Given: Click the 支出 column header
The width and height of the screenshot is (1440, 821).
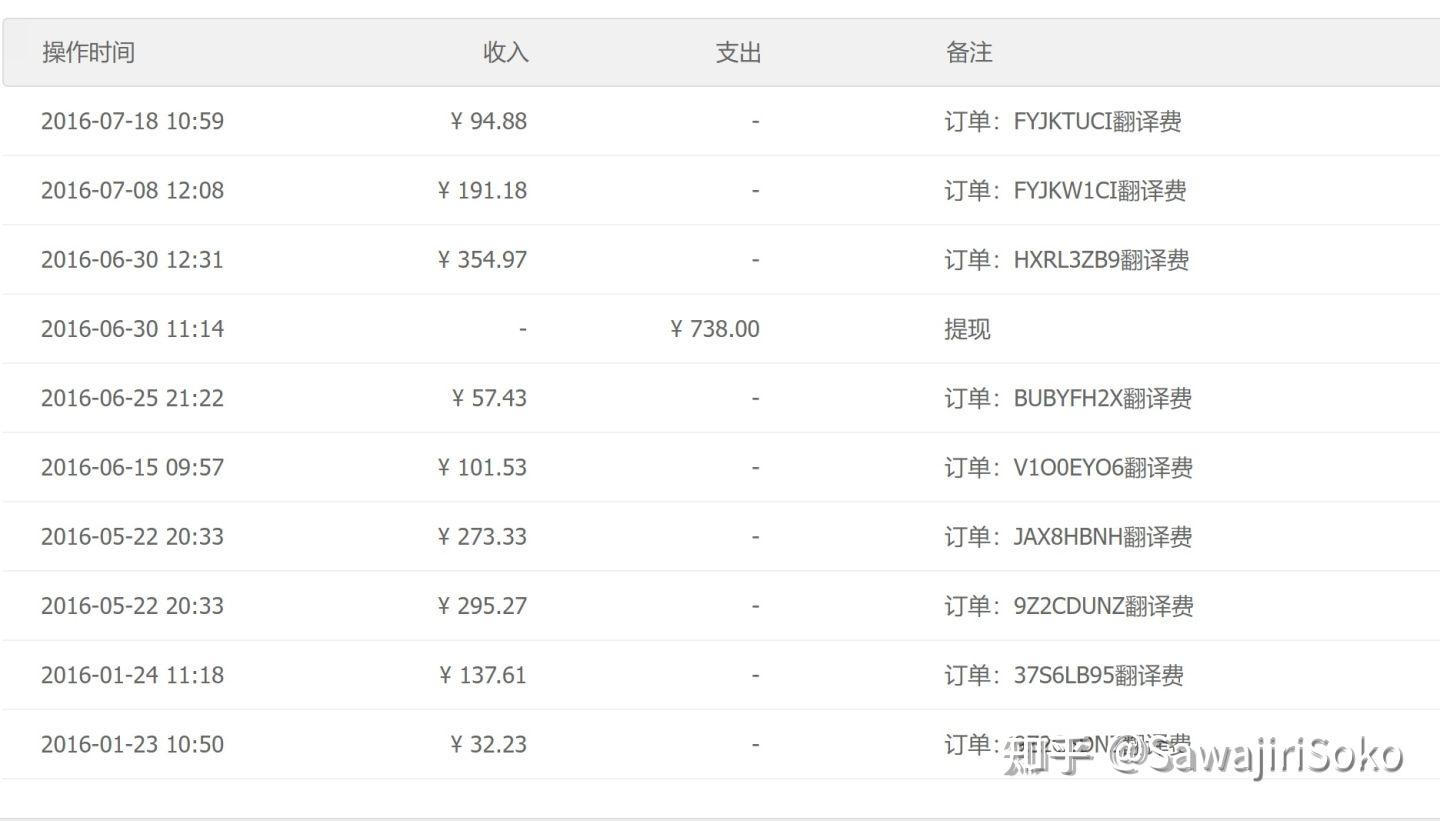Looking at the screenshot, I should click(738, 53).
